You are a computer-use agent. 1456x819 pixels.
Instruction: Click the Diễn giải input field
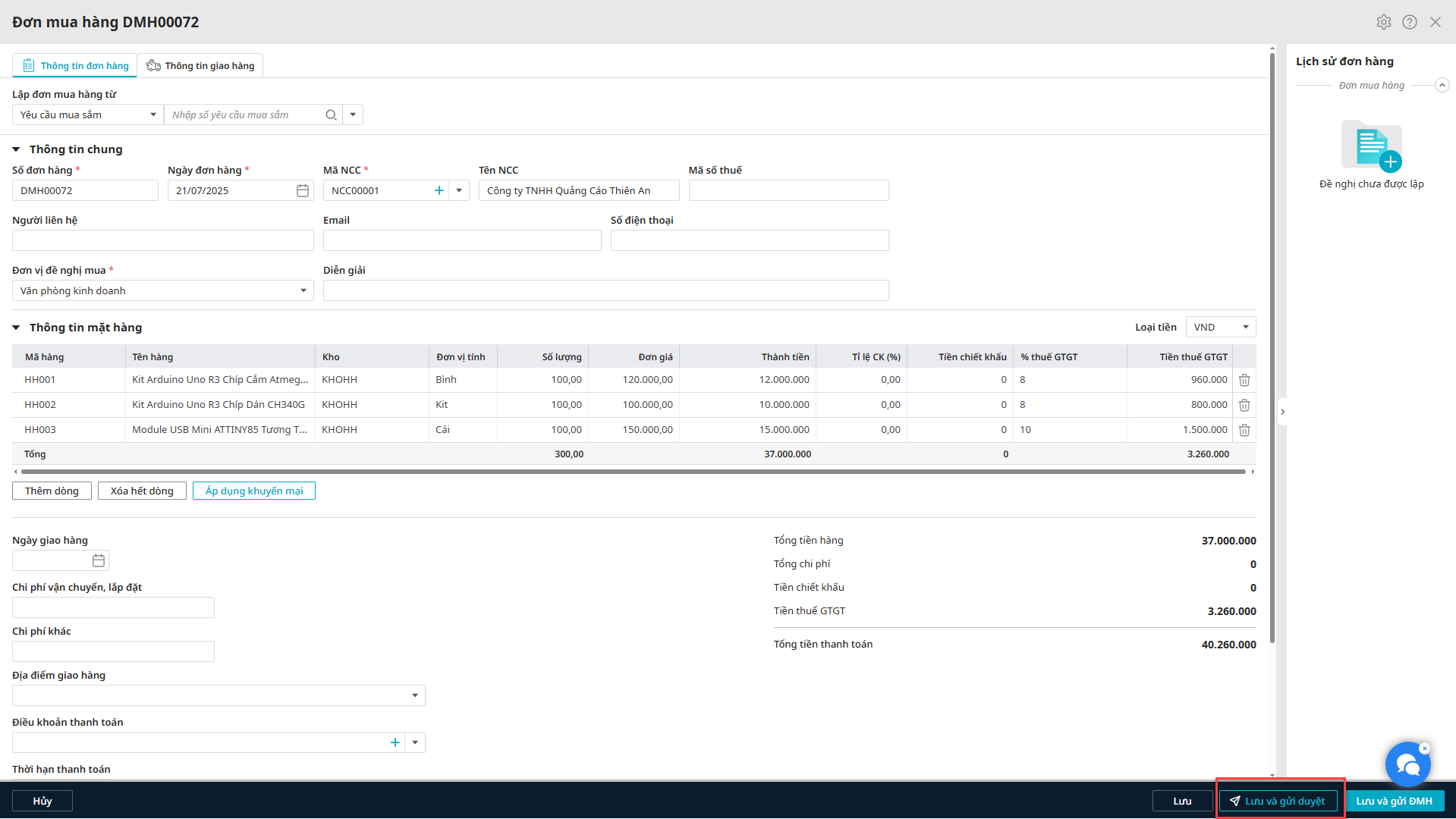[605, 290]
